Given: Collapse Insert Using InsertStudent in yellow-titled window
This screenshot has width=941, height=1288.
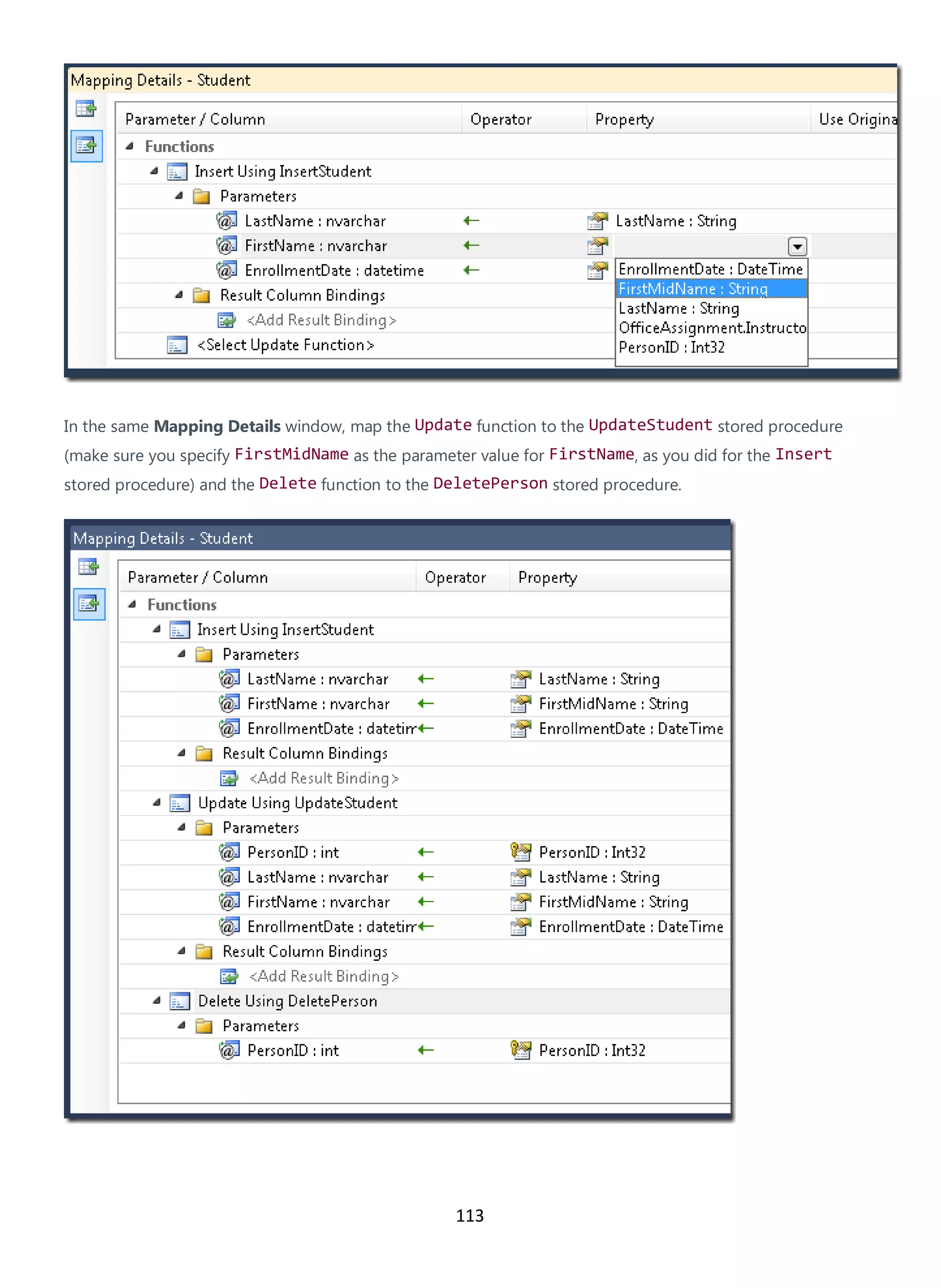Looking at the screenshot, I should click(154, 171).
